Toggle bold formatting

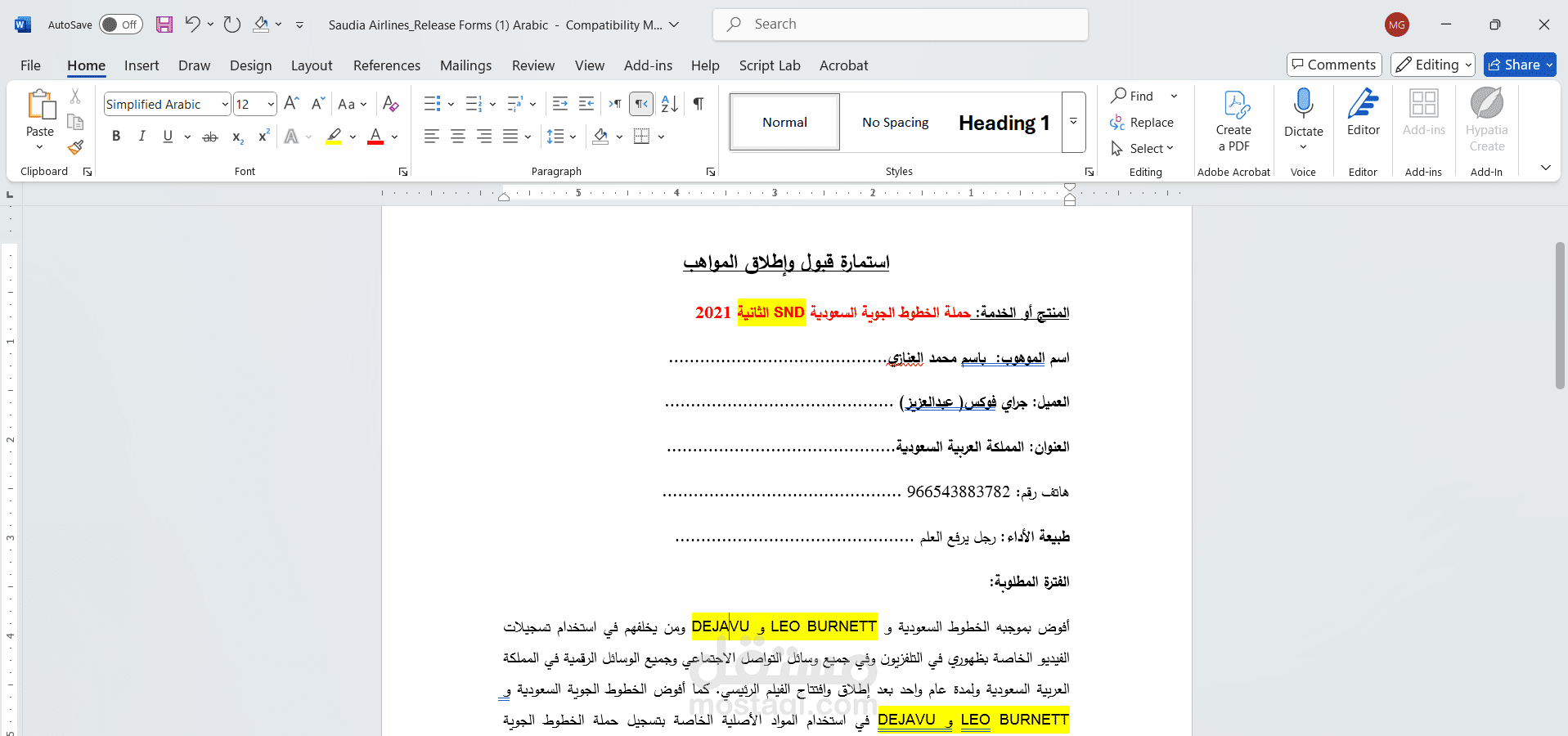(x=116, y=137)
